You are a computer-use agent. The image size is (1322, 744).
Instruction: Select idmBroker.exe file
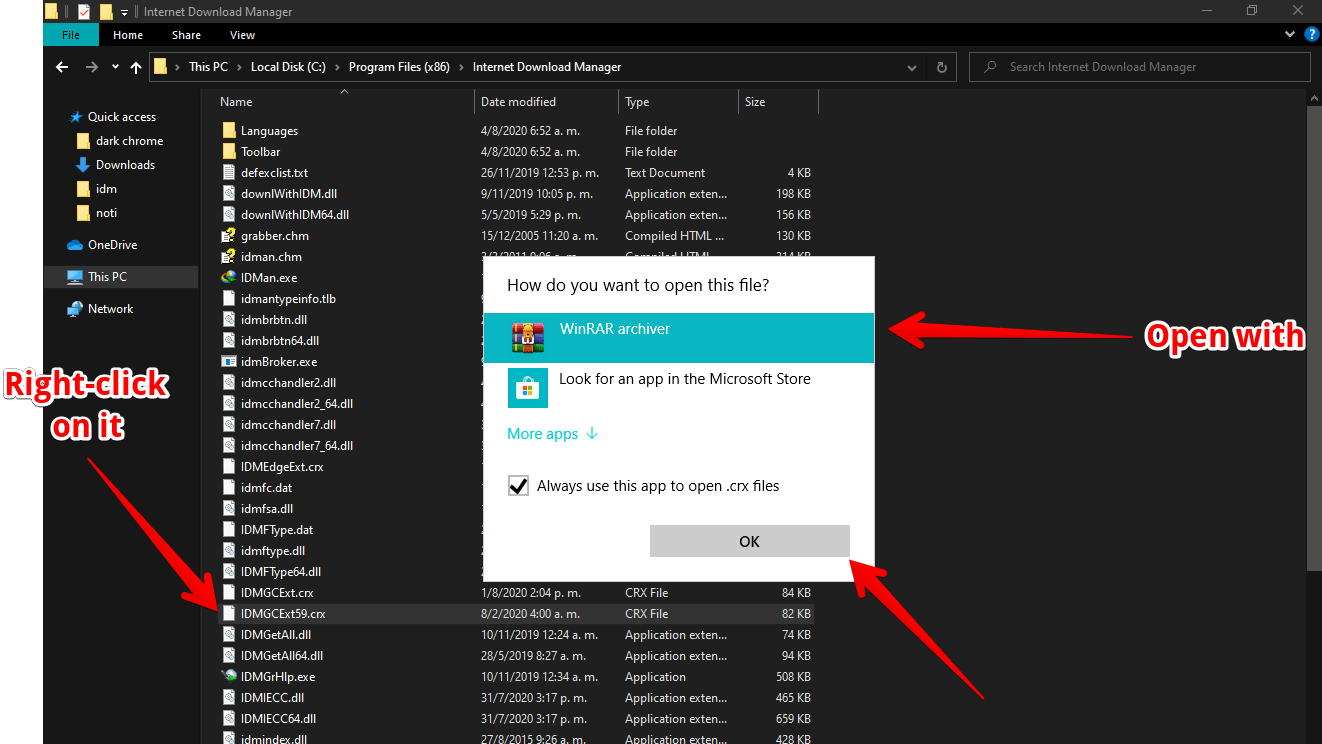[x=278, y=362]
